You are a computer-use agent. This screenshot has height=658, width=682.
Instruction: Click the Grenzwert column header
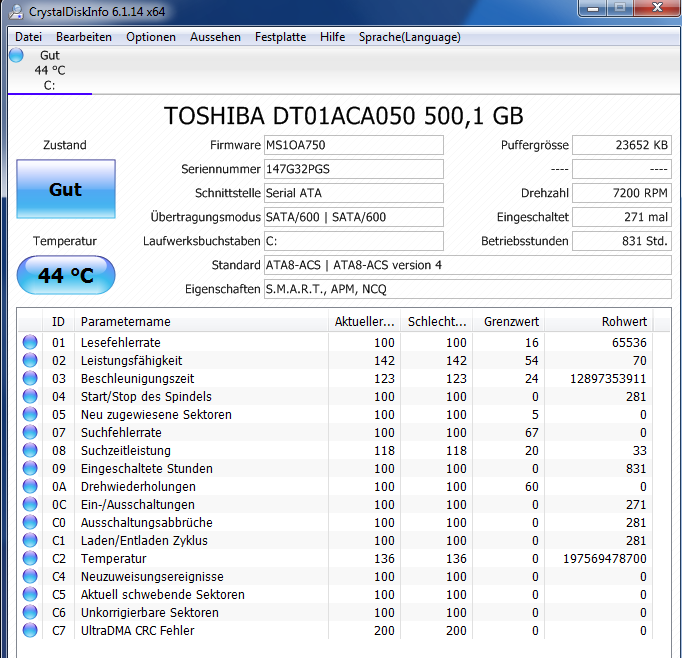(508, 322)
